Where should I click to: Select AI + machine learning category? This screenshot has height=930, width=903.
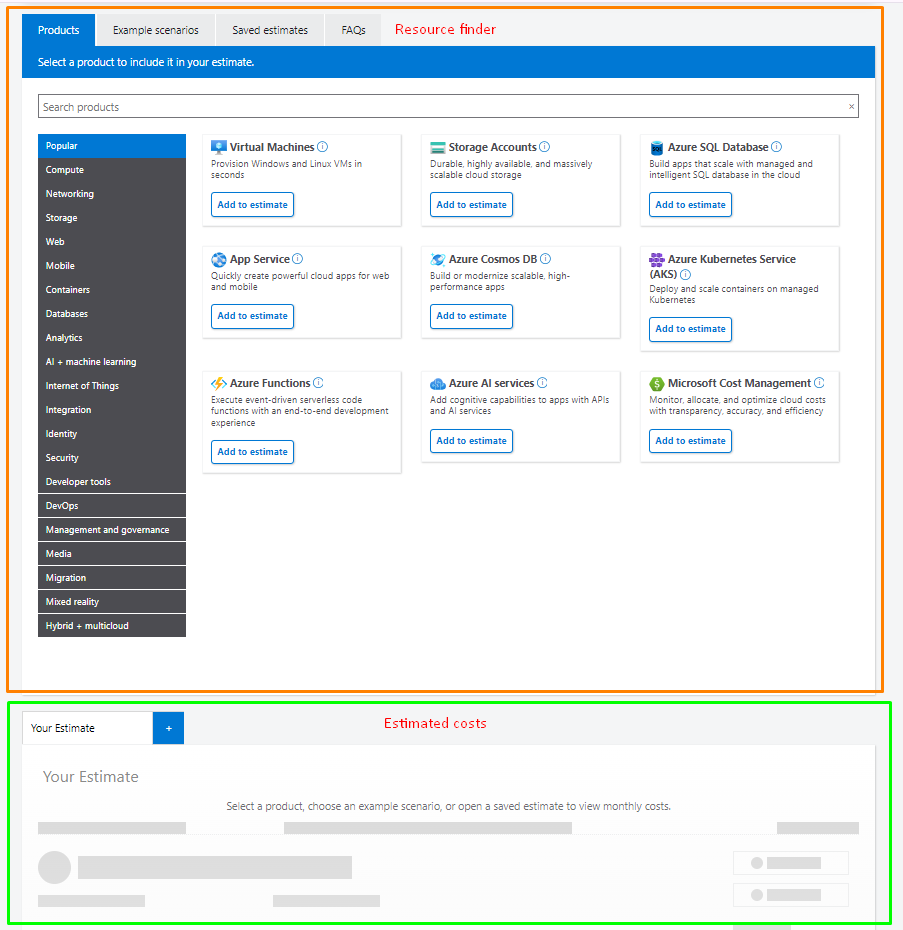click(112, 362)
